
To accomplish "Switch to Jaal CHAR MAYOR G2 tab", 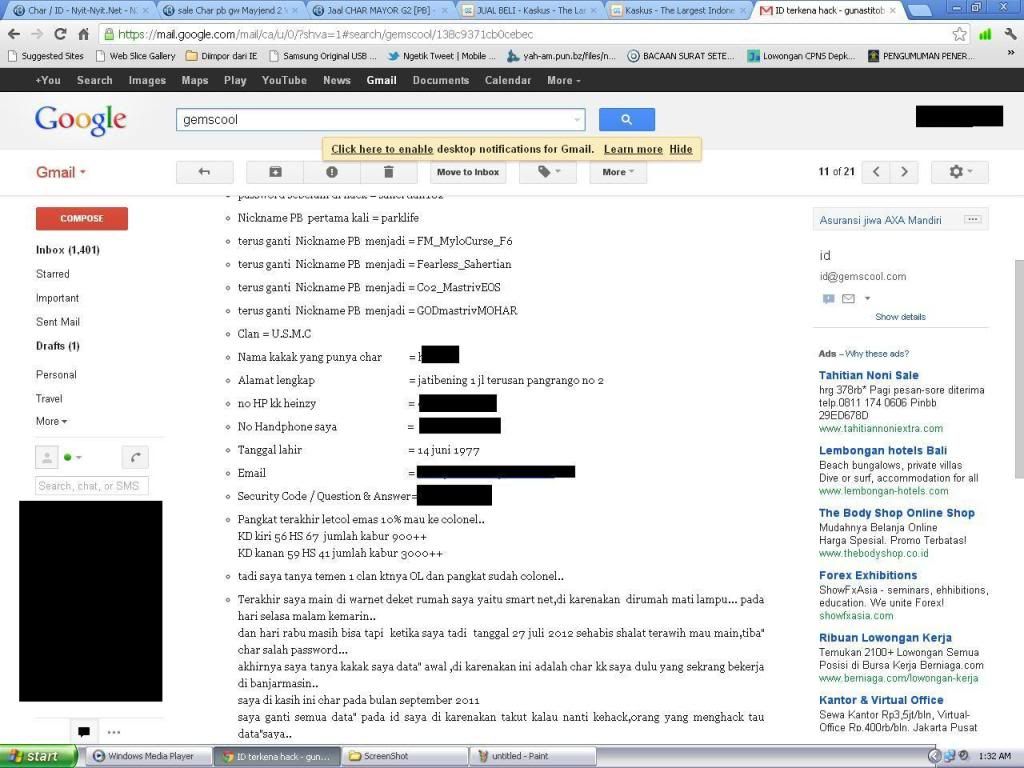I will click(379, 10).
